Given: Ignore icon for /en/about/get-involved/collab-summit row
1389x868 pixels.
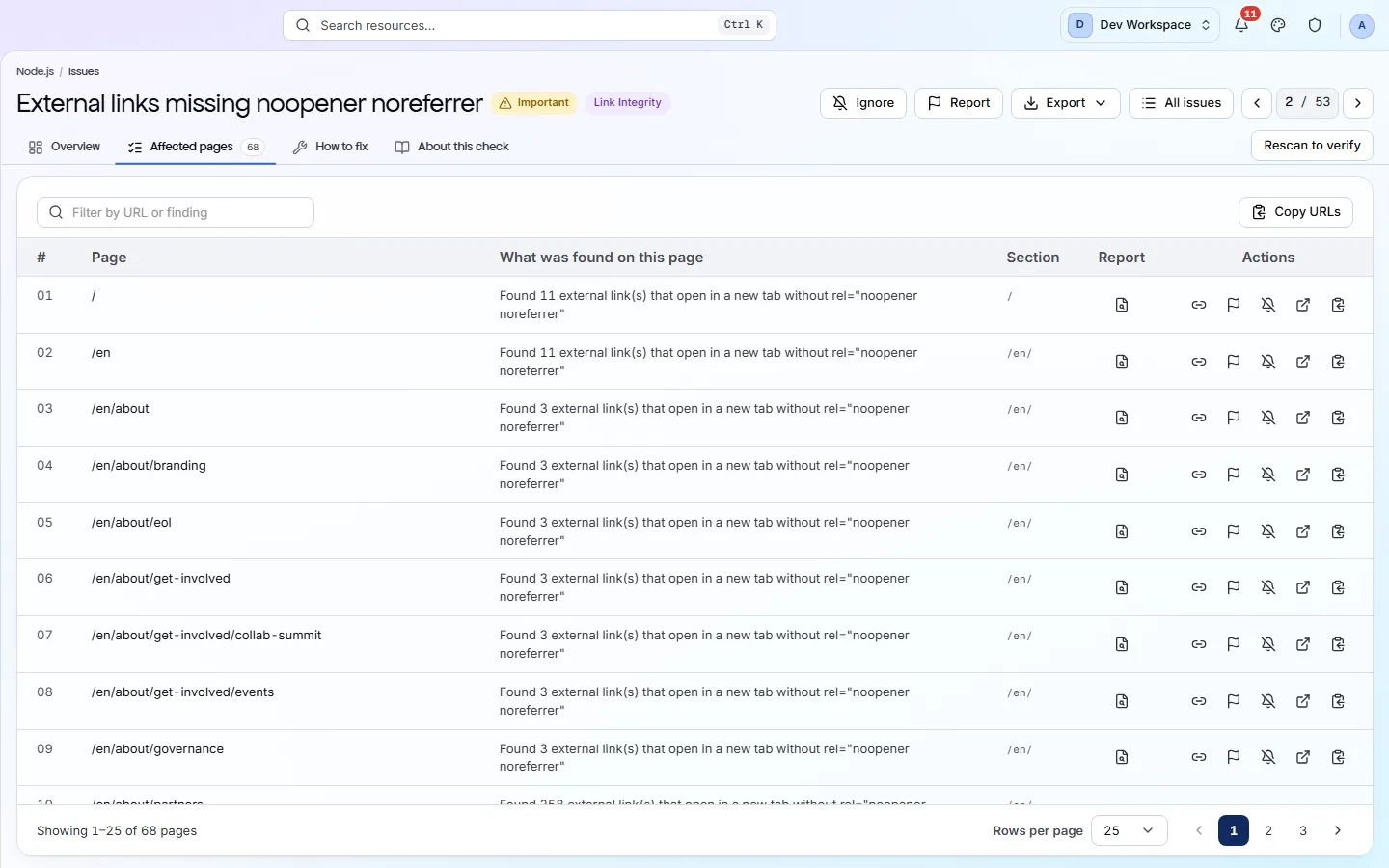Looking at the screenshot, I should [x=1268, y=644].
